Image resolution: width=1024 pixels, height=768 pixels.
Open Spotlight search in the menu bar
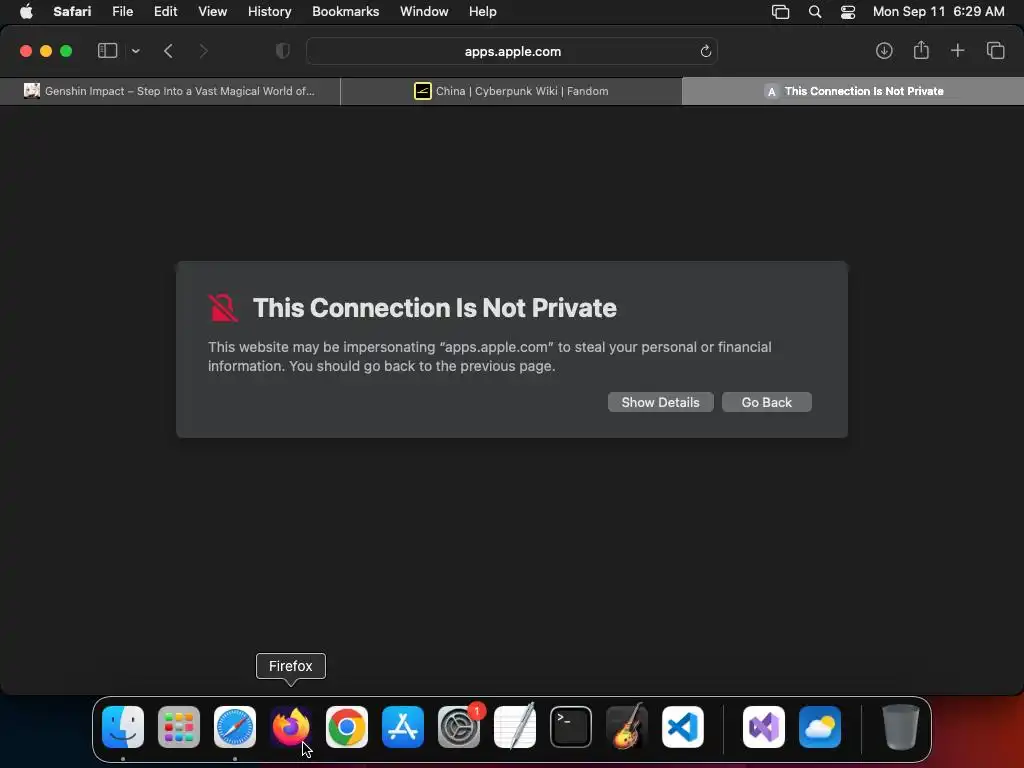[x=814, y=12]
